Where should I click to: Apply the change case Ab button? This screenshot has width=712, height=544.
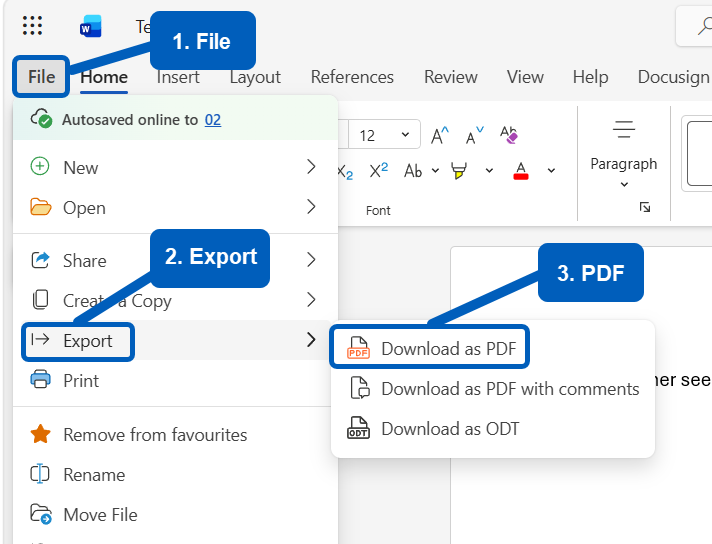tap(413, 171)
